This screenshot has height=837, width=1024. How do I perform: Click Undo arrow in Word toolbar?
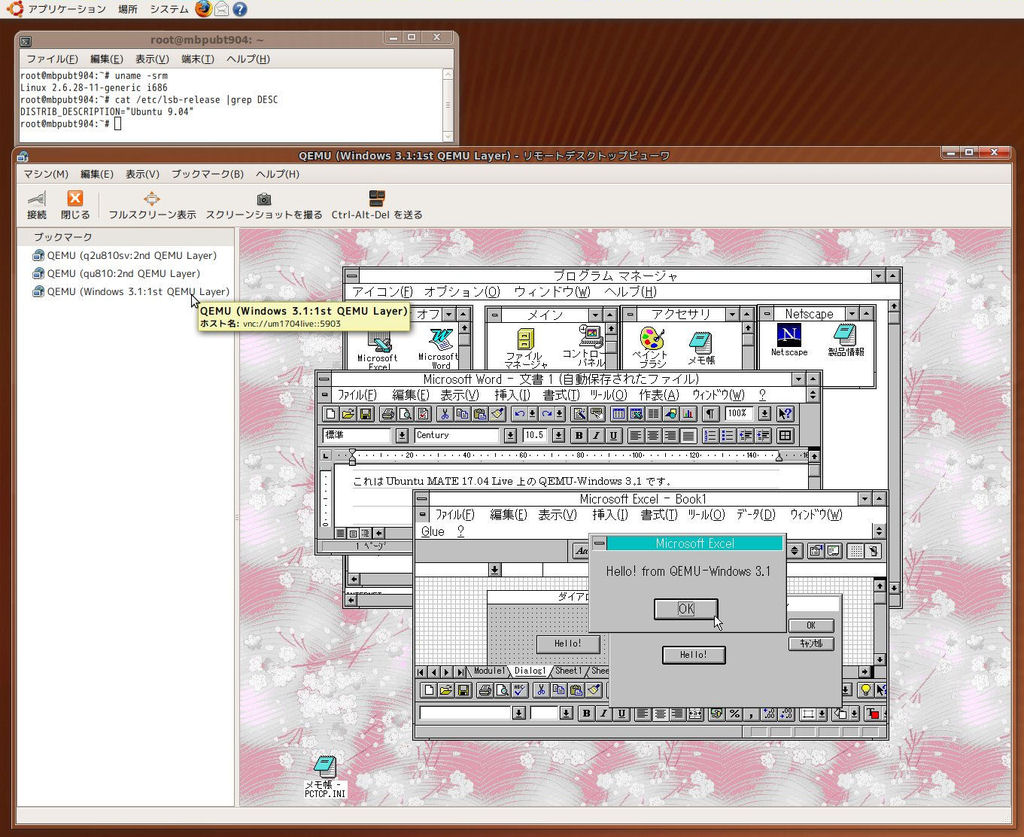point(519,413)
